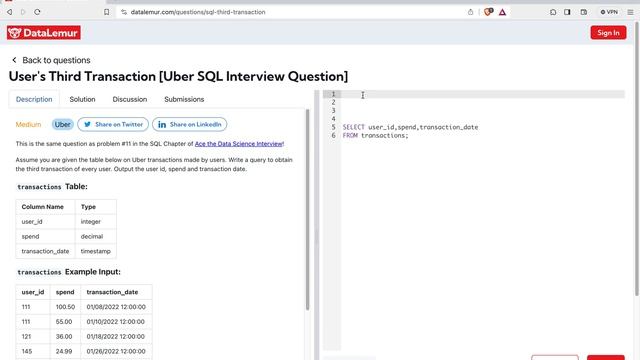Screen dimensions: 640x360
Task: Click the Medium difficulty label
Action: [28, 124]
